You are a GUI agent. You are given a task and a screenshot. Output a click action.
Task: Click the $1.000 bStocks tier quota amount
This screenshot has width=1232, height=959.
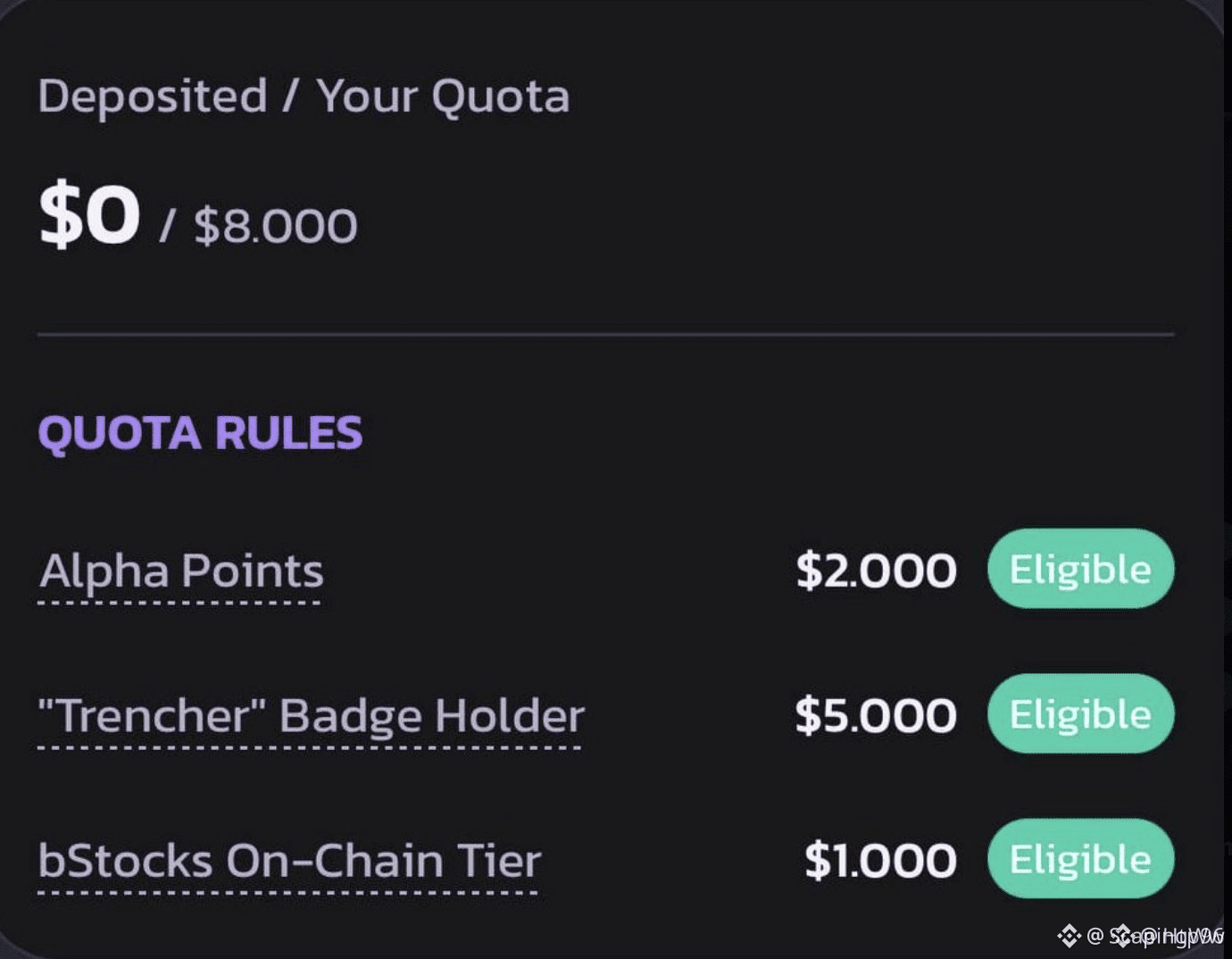(880, 861)
